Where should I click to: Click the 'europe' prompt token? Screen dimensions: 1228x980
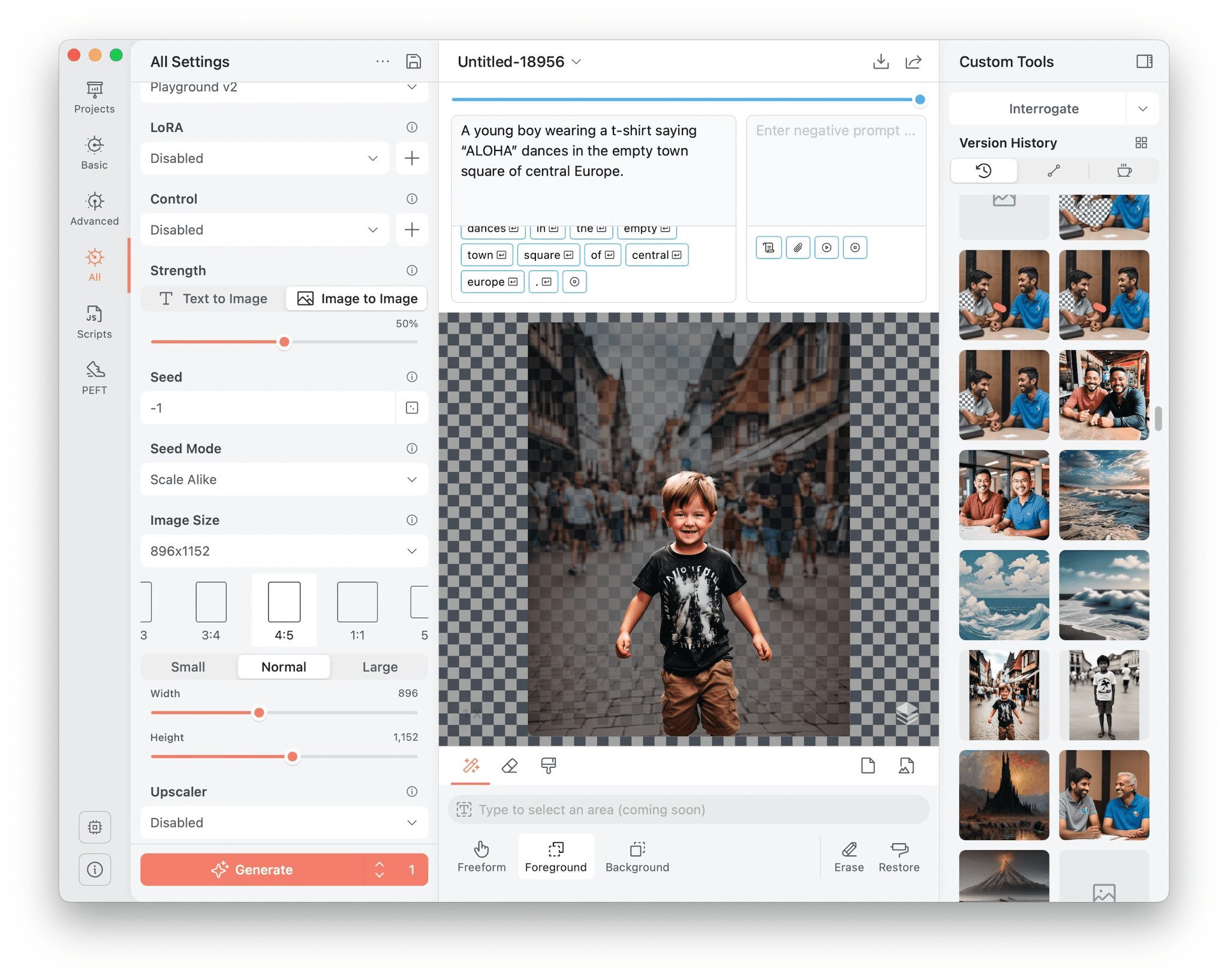492,281
